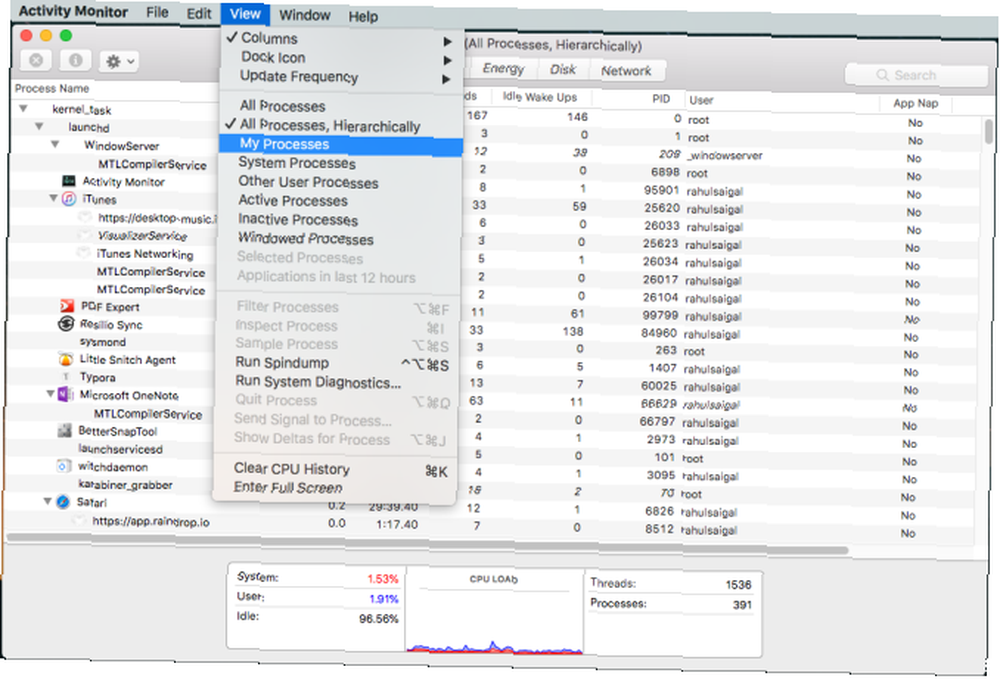Open the Activity Monitor app menu
Viewport: 1000px width, 679px height.
click(x=73, y=11)
